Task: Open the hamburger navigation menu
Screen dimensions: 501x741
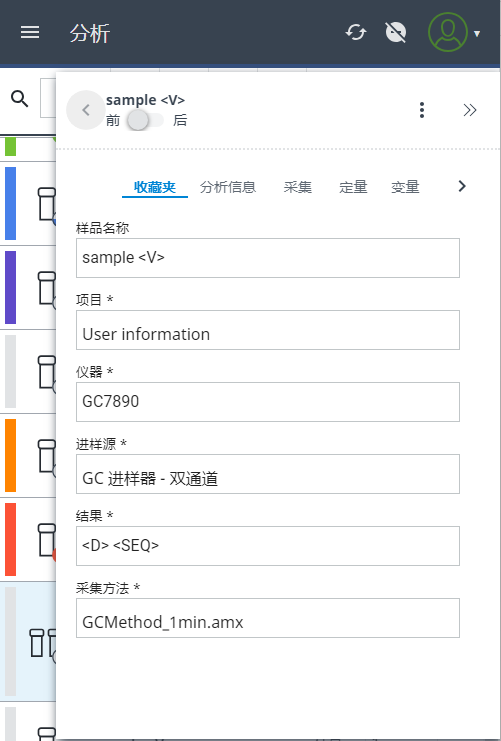Action: point(30,33)
